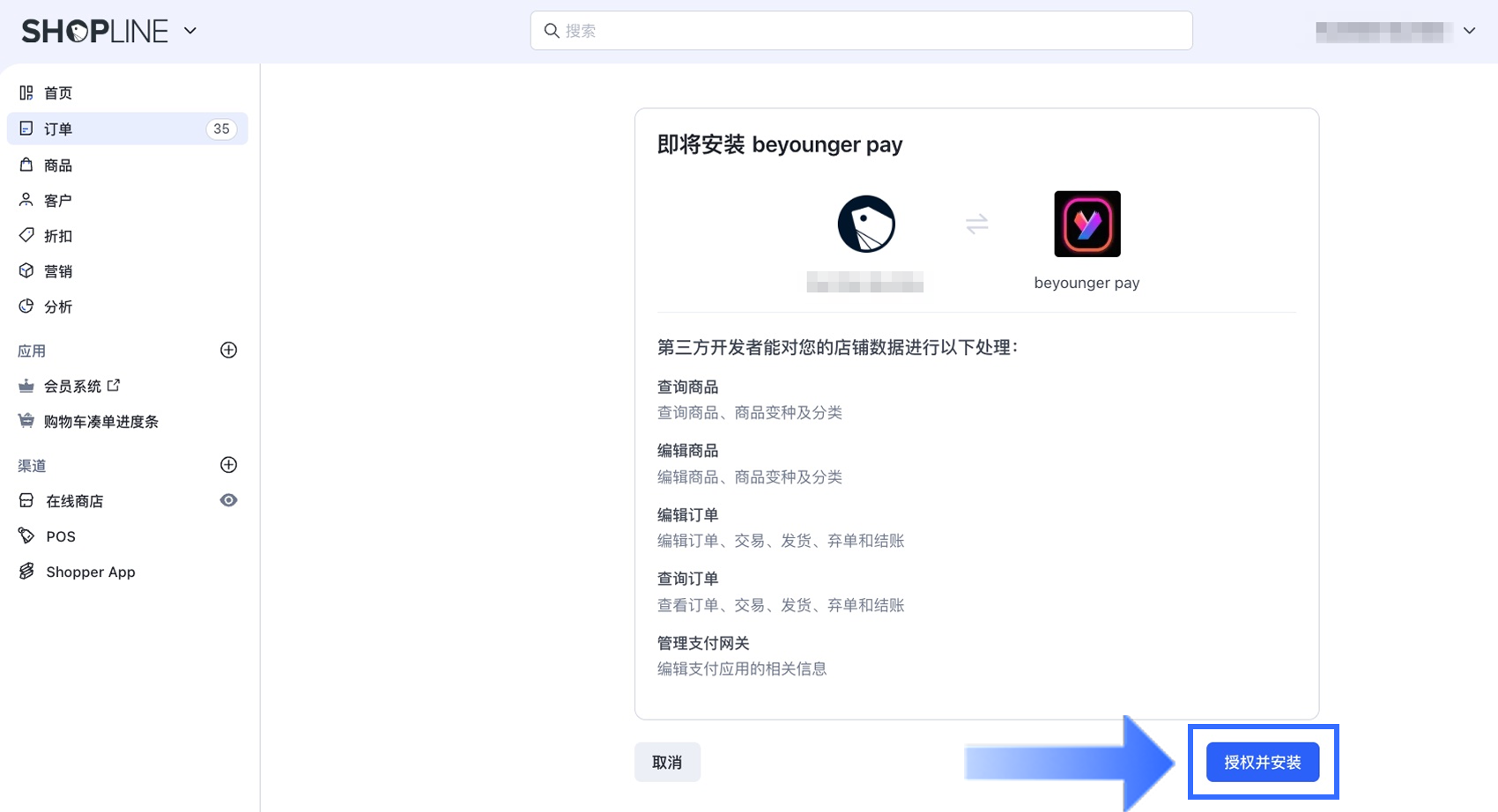The width and height of the screenshot is (1498, 812).
Task: Click 查看订单、交易、发货、弃单和结账 description
Action: (x=781, y=605)
